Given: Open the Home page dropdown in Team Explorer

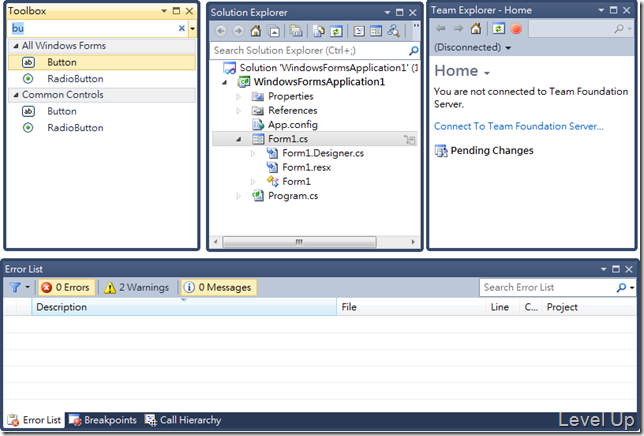Looking at the screenshot, I should pyautogui.click(x=487, y=73).
